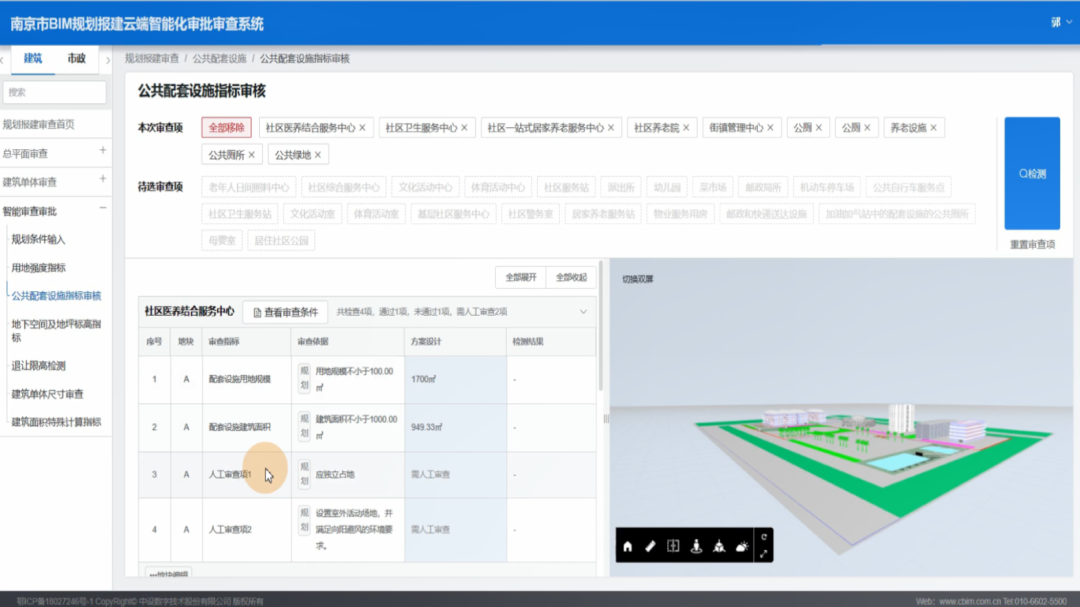The height and width of the screenshot is (607, 1080).
Task: Remove the 街镇管理中心 tag via its X
Action: (770, 127)
